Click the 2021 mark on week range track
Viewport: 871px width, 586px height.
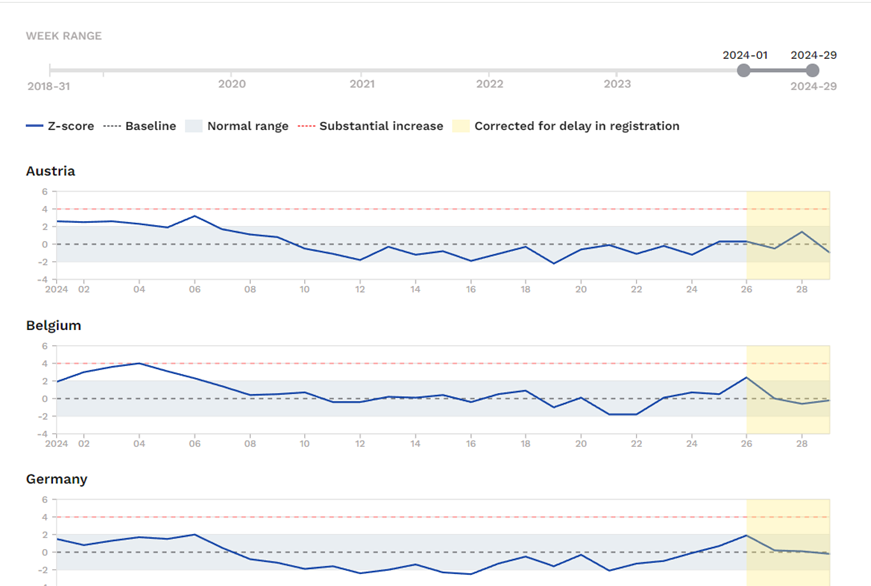[362, 71]
